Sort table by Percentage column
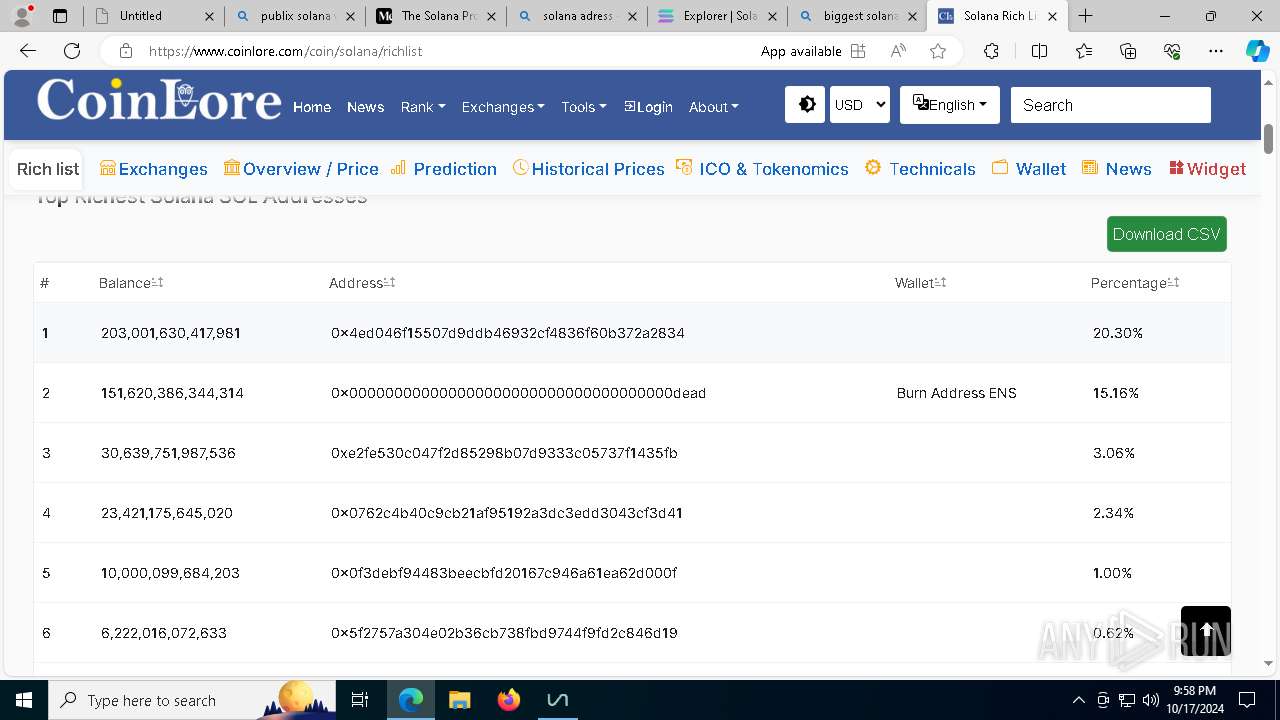 click(1135, 283)
